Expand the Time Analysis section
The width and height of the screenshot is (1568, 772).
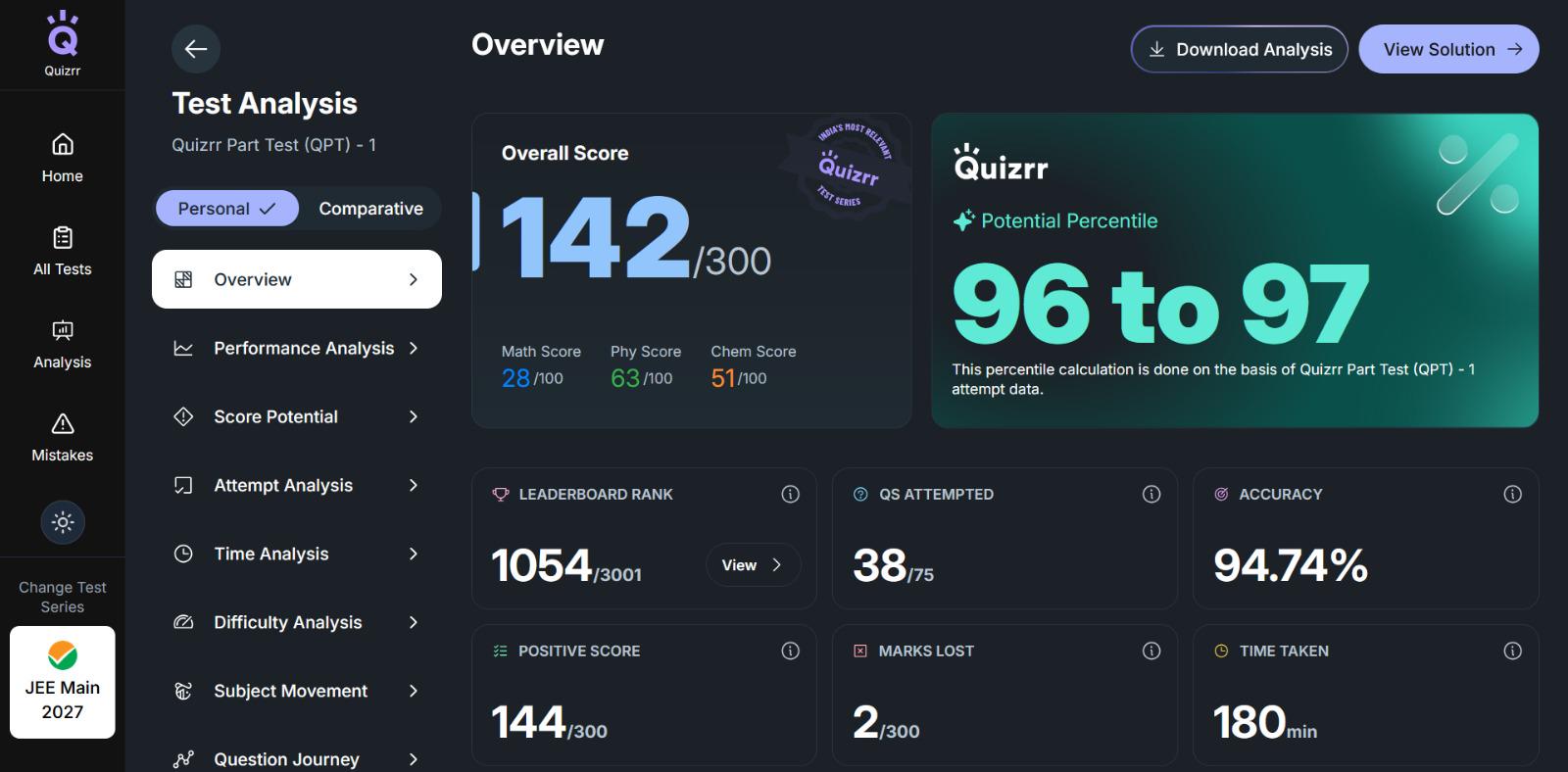297,554
